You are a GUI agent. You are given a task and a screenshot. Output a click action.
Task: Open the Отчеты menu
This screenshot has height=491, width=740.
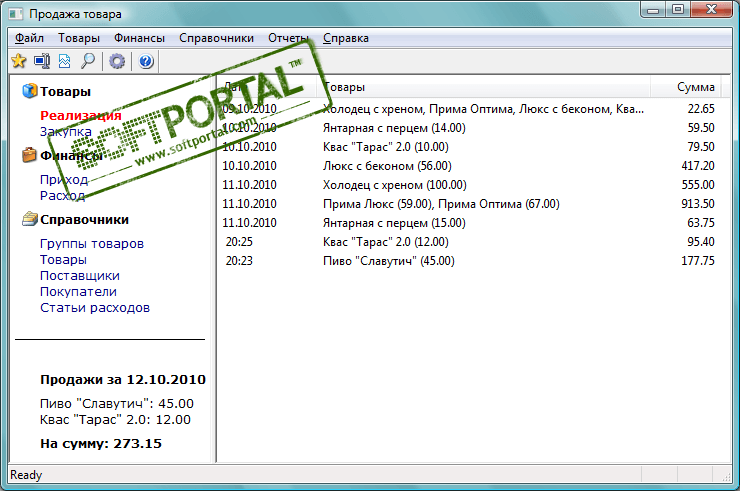288,38
